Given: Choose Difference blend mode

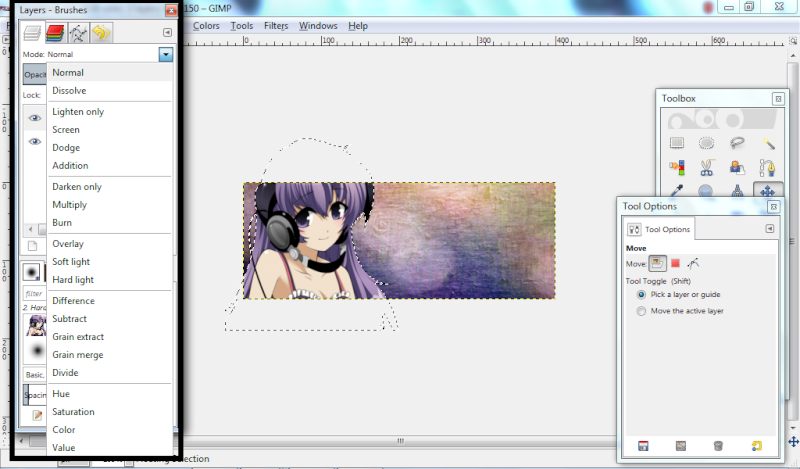Looking at the screenshot, I should [110, 301].
